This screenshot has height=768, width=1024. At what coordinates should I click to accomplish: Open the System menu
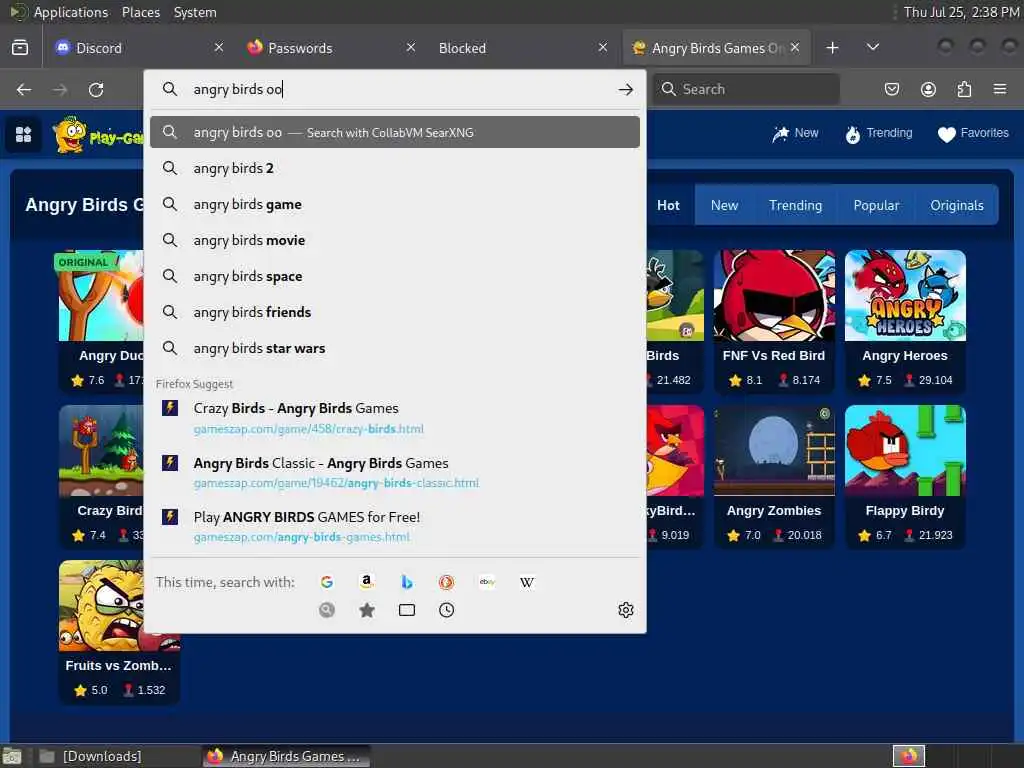195,12
